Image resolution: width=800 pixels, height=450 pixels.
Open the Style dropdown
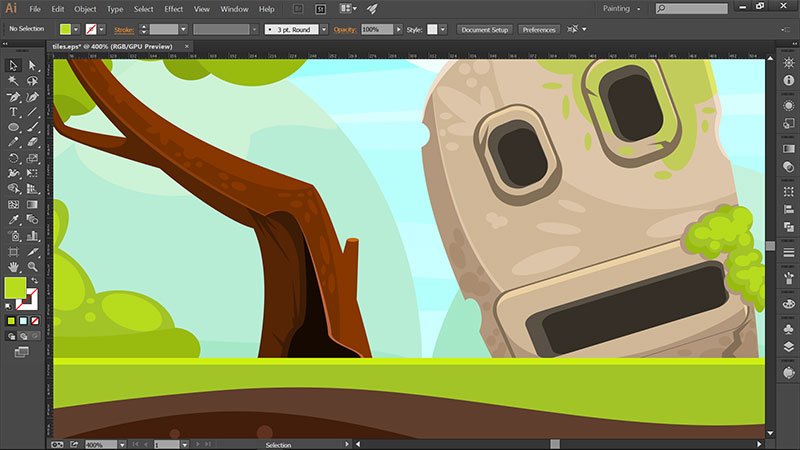pos(443,30)
